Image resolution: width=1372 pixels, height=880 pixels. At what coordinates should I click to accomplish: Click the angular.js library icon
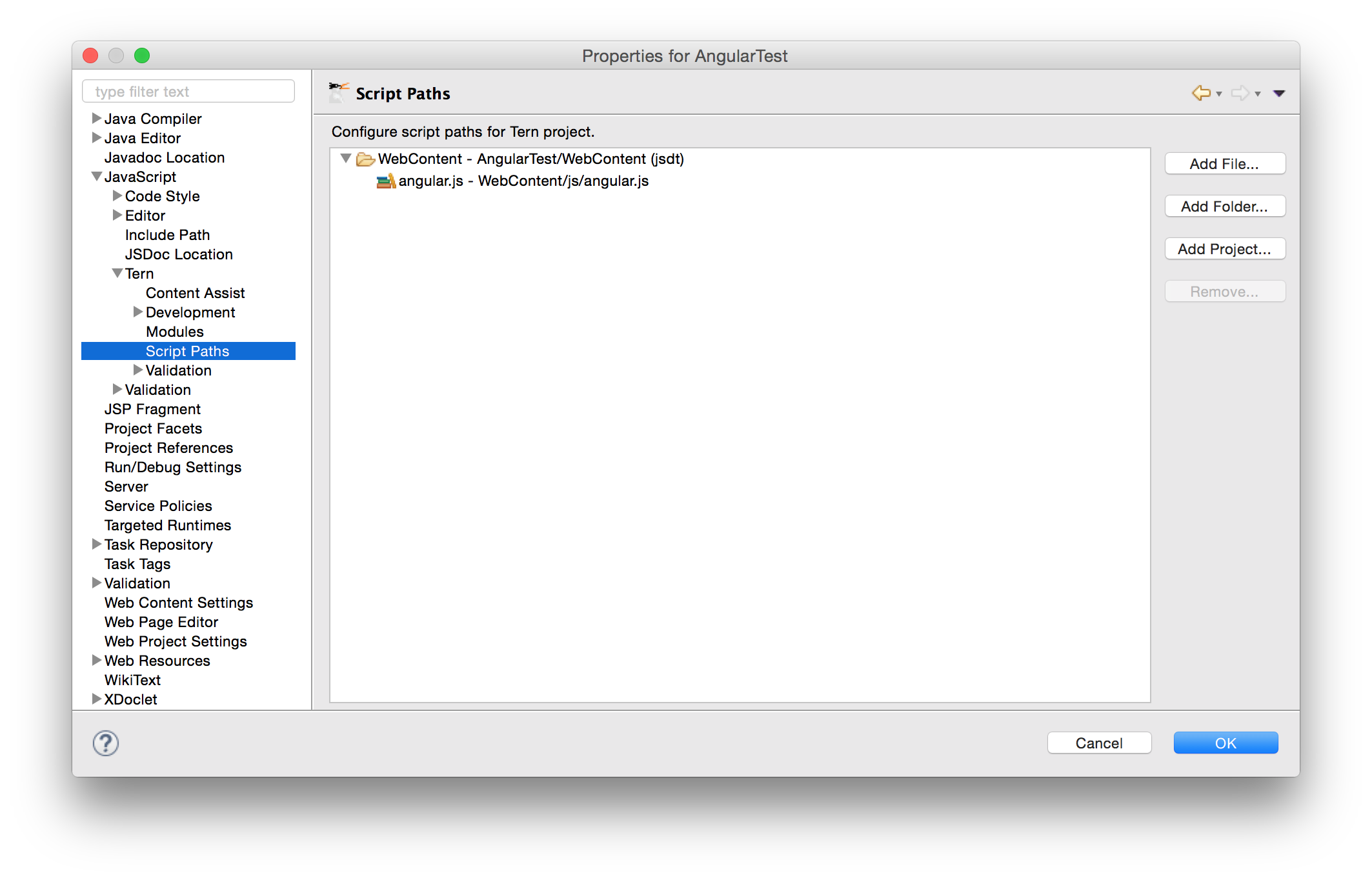pyautogui.click(x=386, y=181)
